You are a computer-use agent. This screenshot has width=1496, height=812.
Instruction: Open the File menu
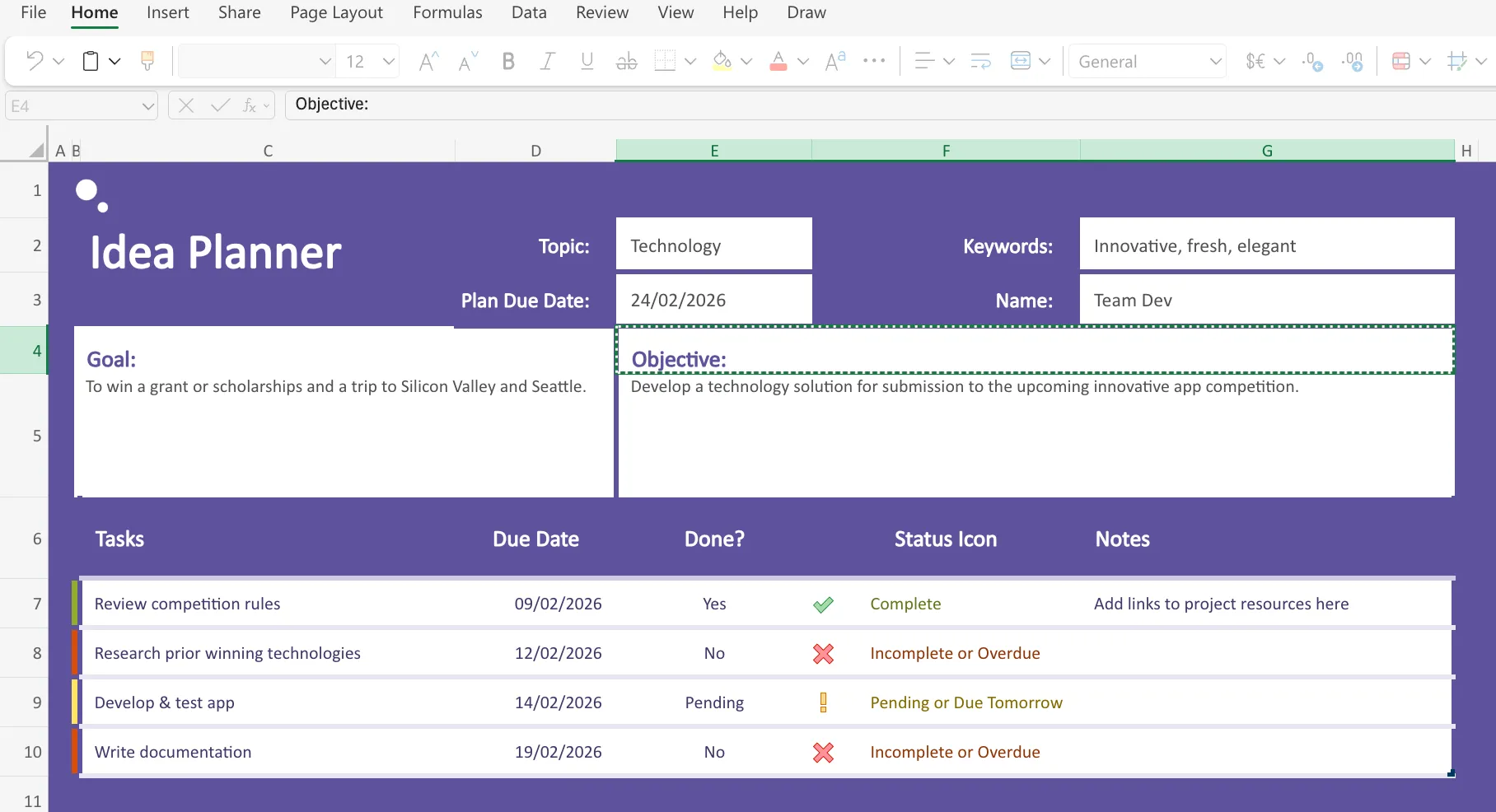pos(34,12)
